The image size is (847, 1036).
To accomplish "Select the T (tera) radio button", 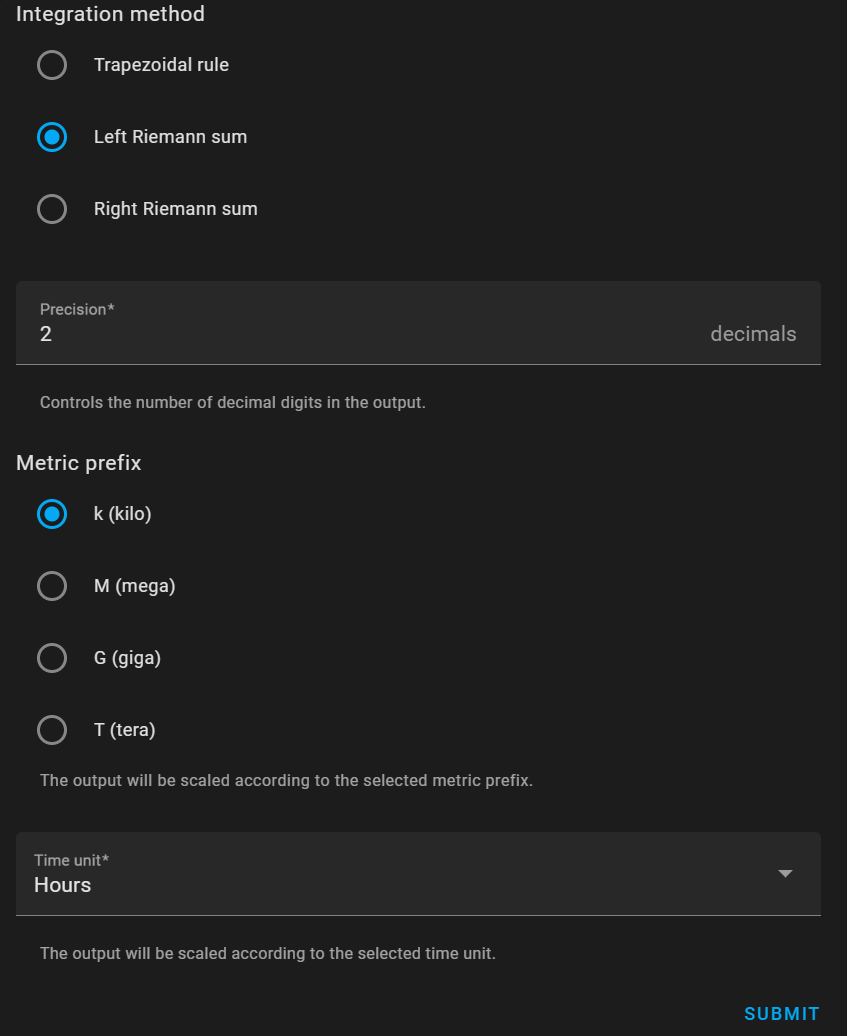I will [x=52, y=730].
